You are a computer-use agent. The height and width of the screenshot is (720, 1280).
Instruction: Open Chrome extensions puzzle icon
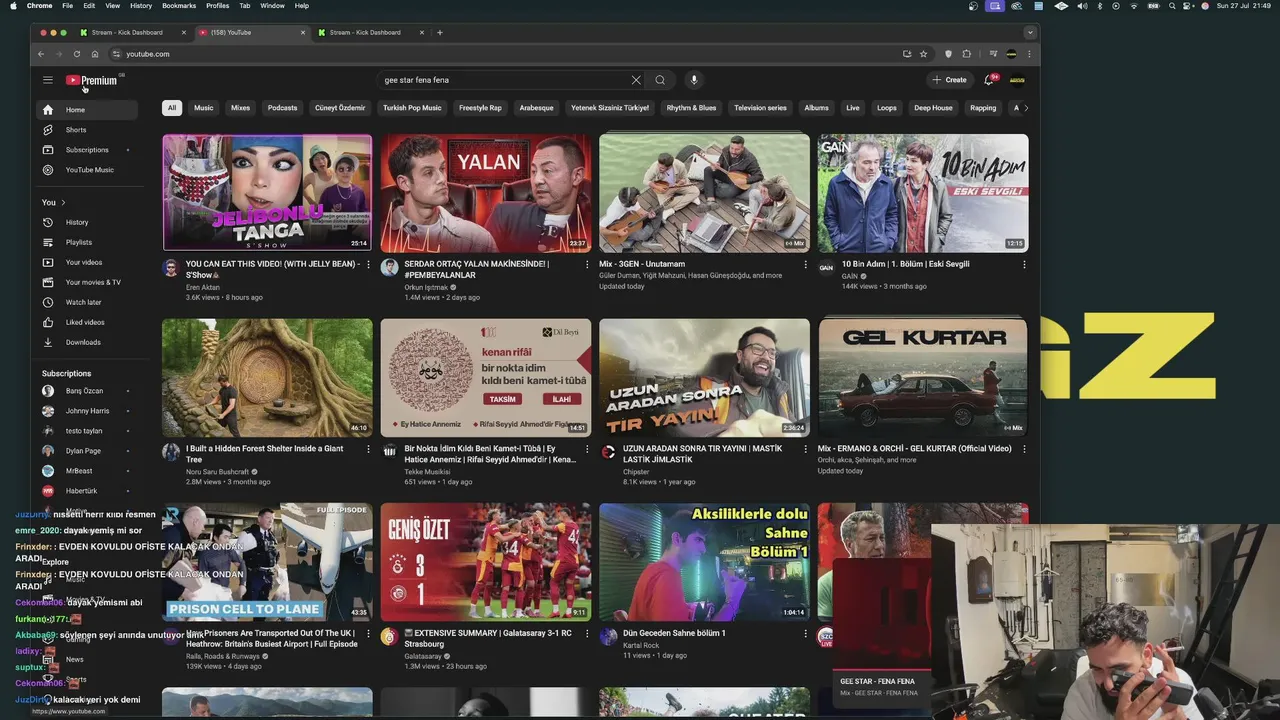pos(967,54)
